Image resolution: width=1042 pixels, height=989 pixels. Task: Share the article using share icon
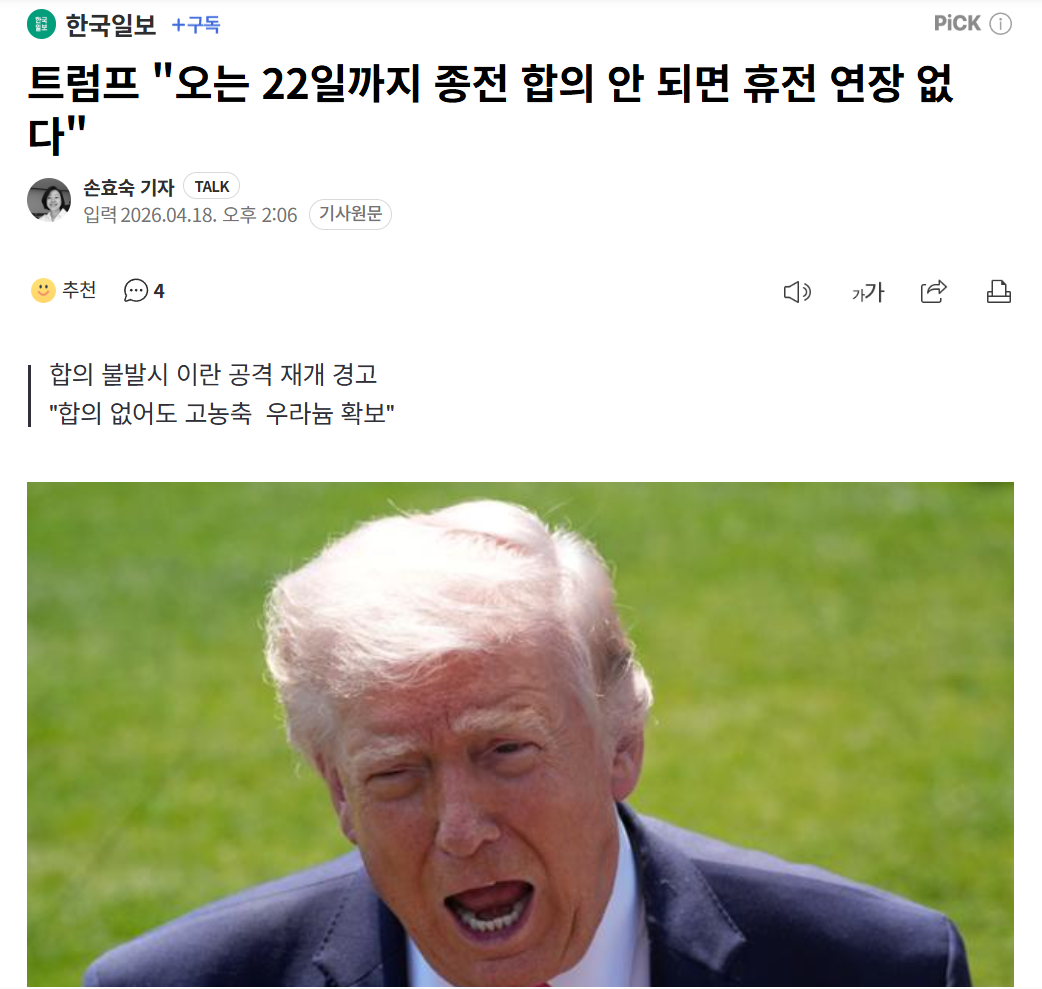click(x=934, y=291)
